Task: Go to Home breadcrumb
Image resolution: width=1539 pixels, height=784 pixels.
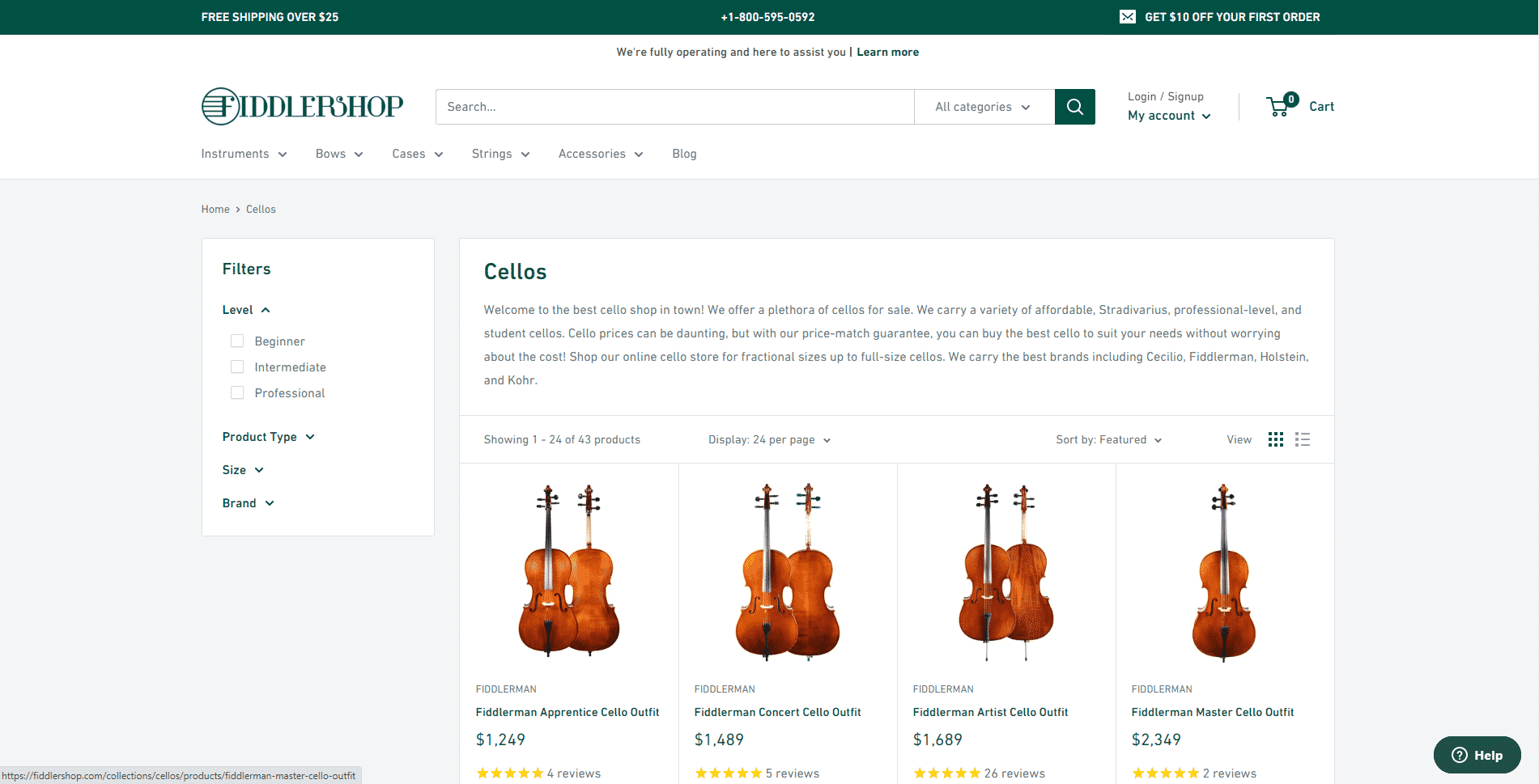Action: tap(215, 209)
